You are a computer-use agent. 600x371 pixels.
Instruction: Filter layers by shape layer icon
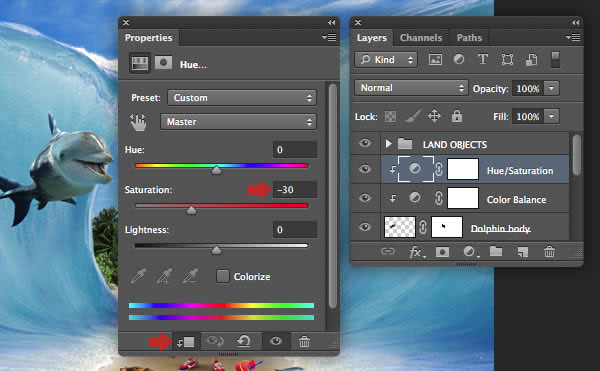point(507,59)
